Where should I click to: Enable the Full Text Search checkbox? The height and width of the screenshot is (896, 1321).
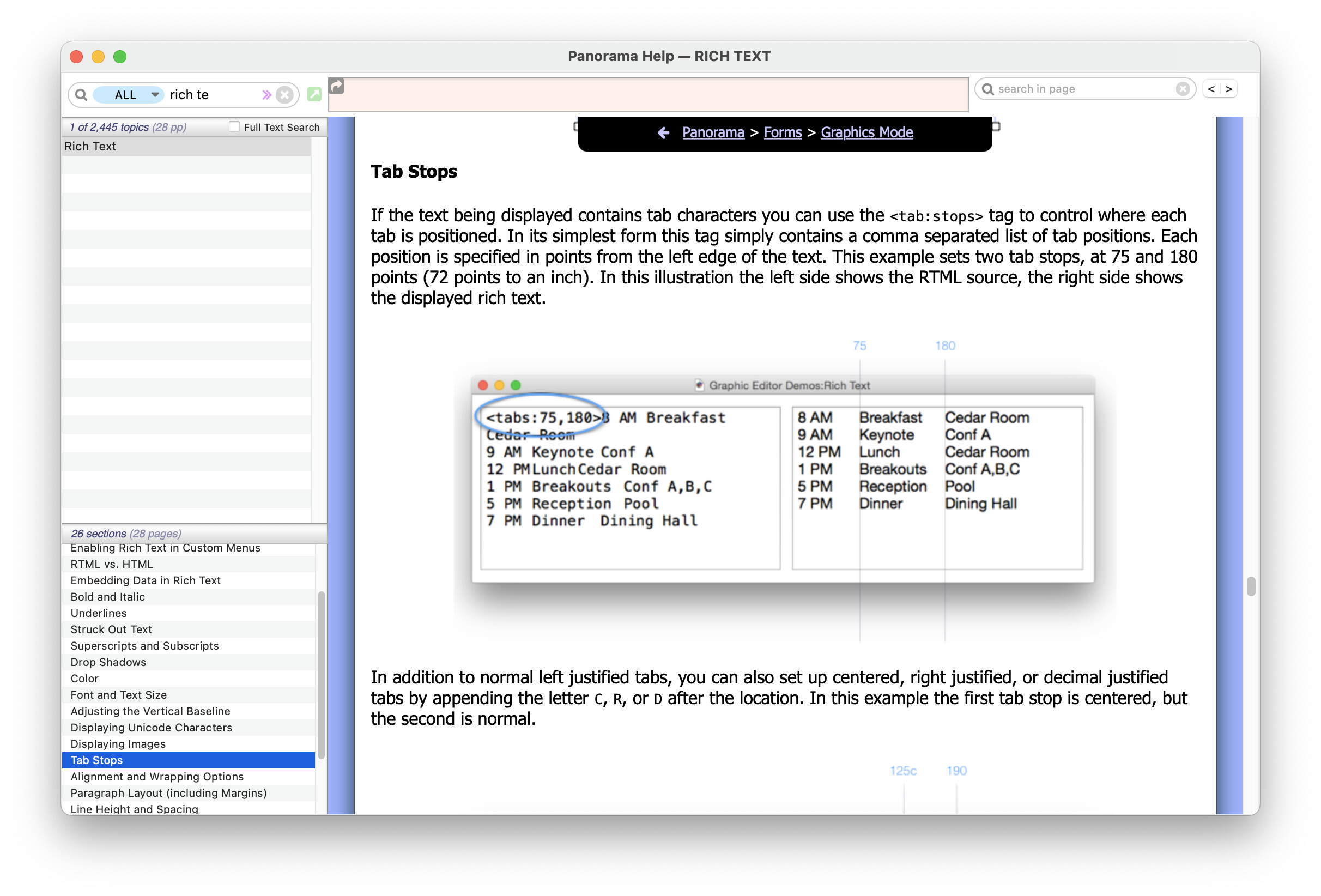(234, 127)
